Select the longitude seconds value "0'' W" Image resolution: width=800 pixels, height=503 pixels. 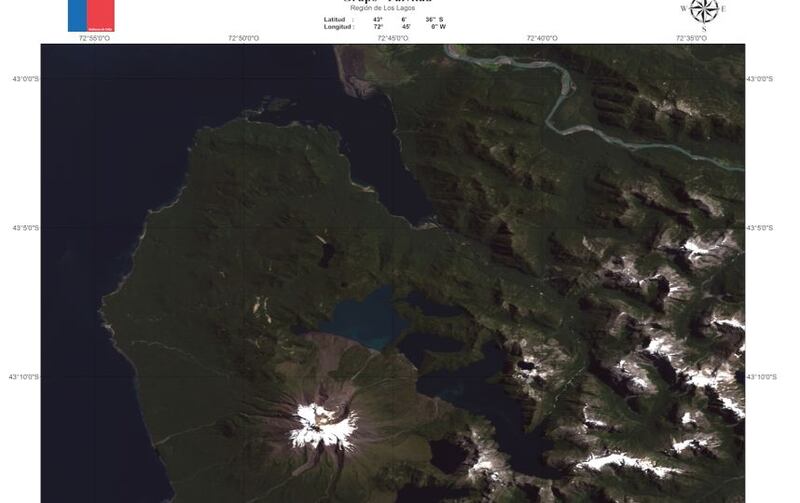[x=438, y=27]
